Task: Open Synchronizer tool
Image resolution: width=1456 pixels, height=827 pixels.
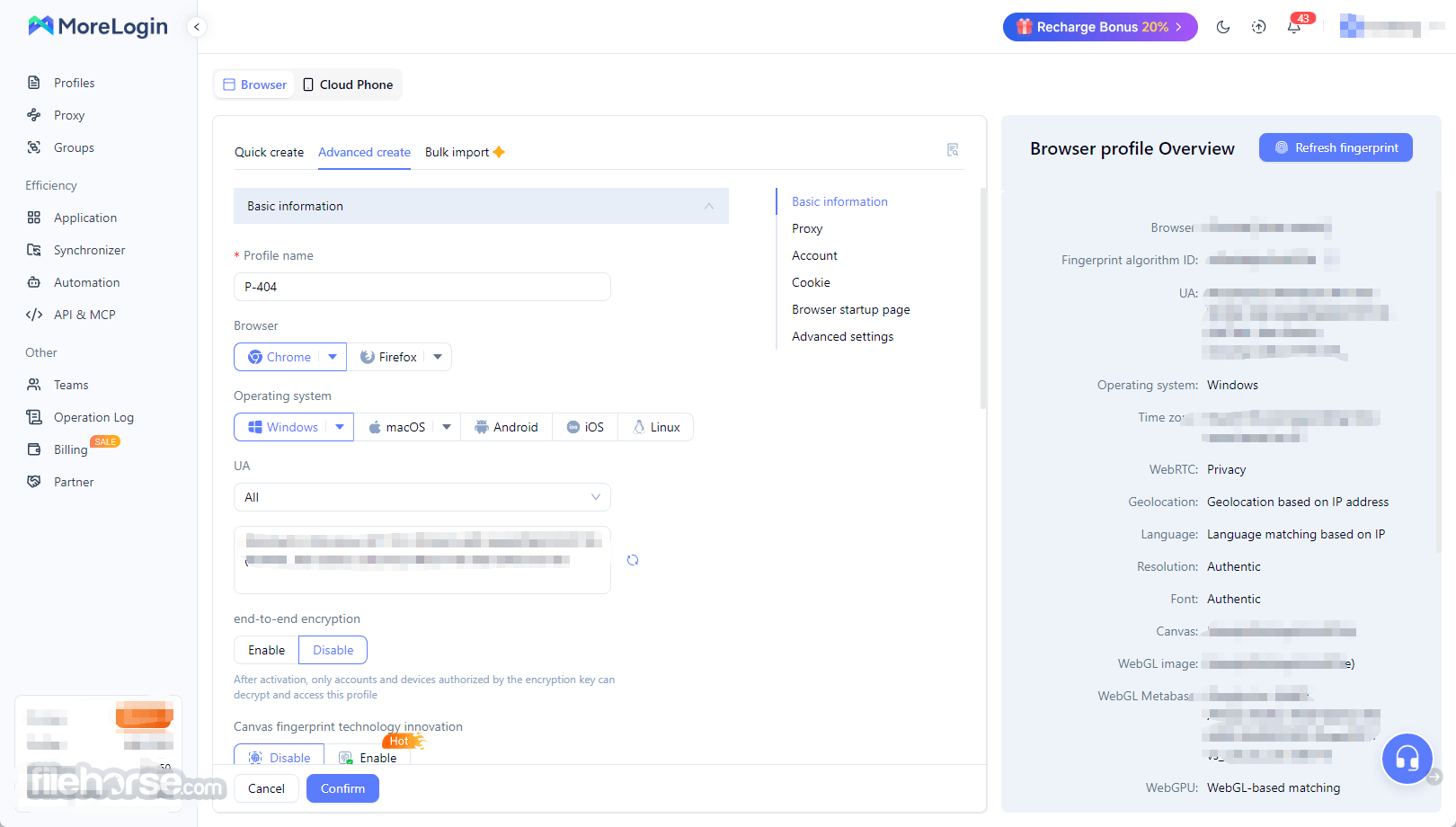Action: [89, 250]
